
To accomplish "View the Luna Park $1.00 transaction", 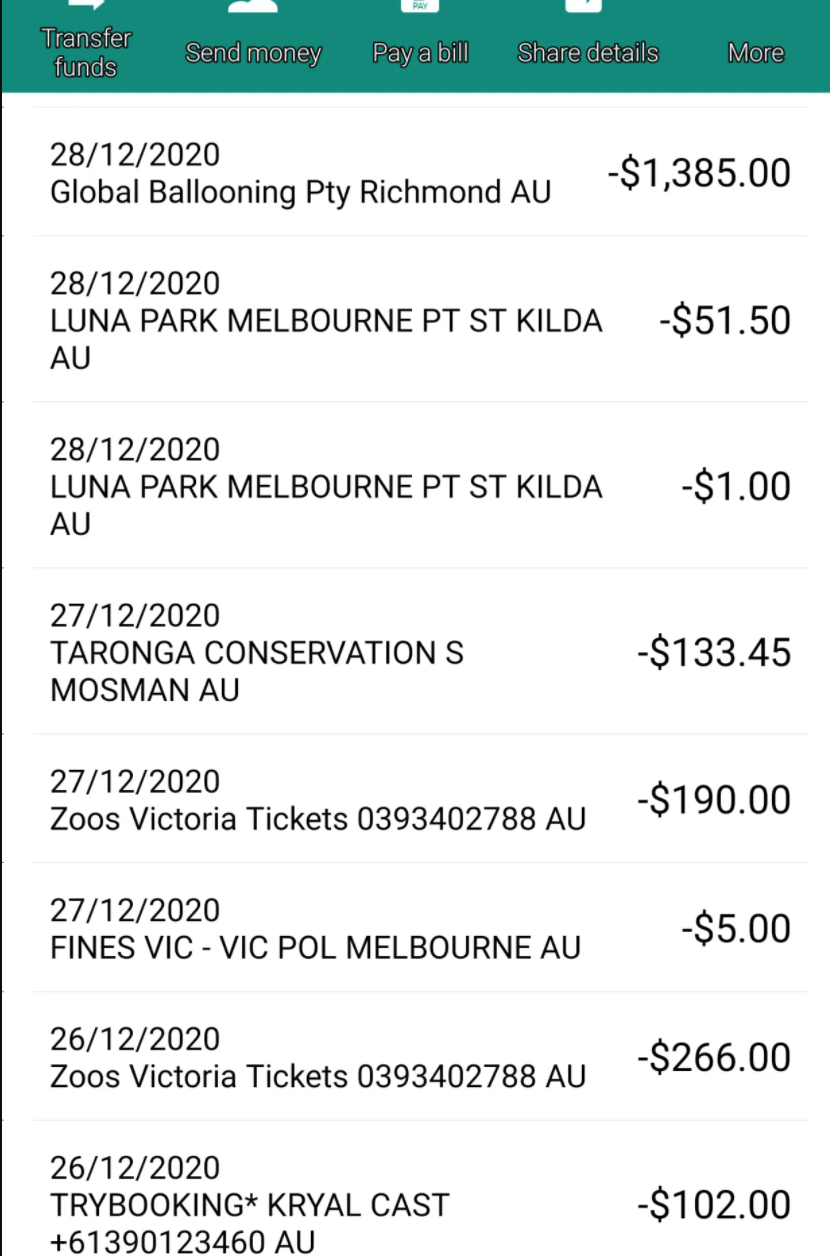I will click(x=420, y=486).
